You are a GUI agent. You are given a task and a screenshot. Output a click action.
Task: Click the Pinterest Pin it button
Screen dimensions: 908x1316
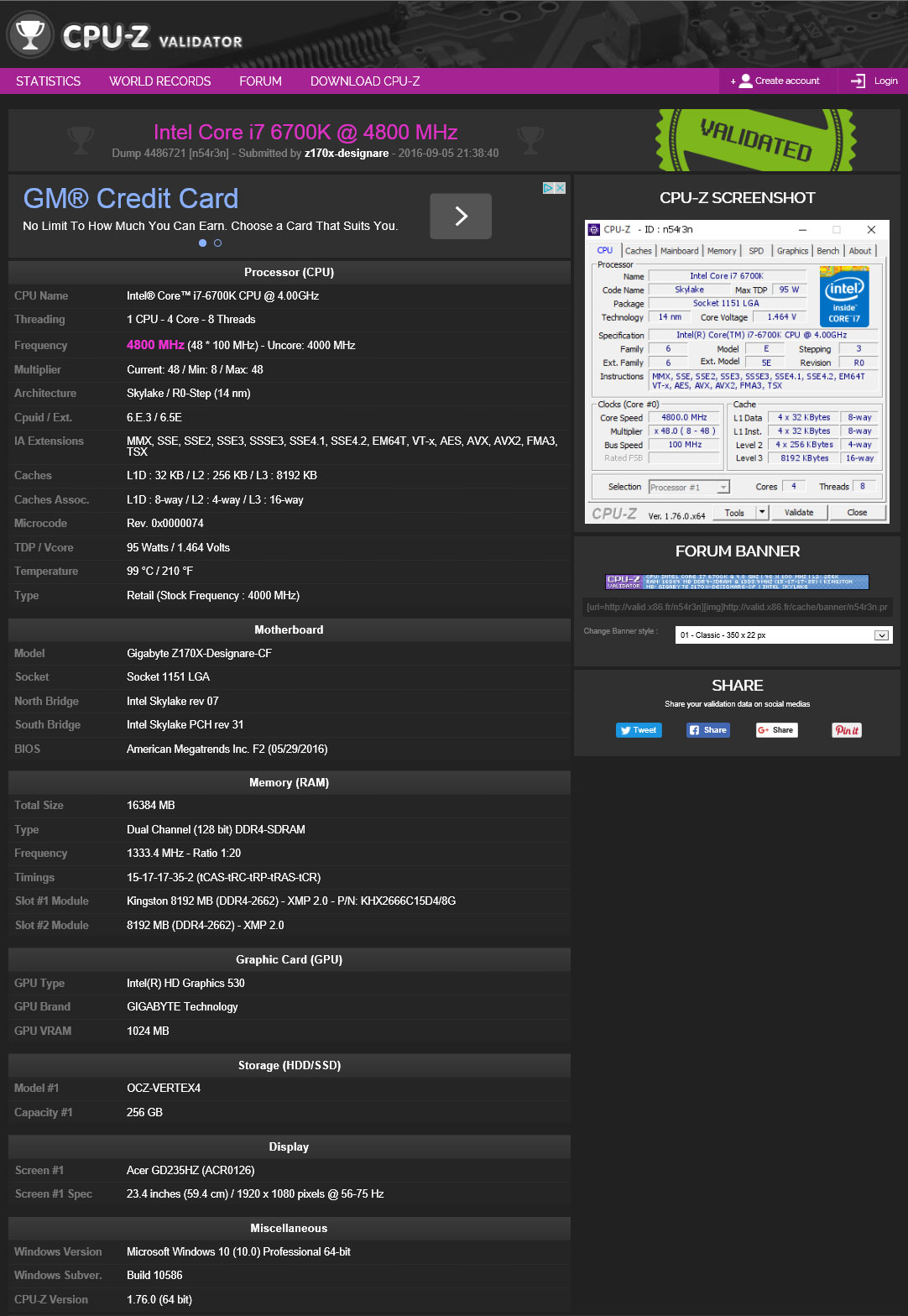[x=847, y=730]
